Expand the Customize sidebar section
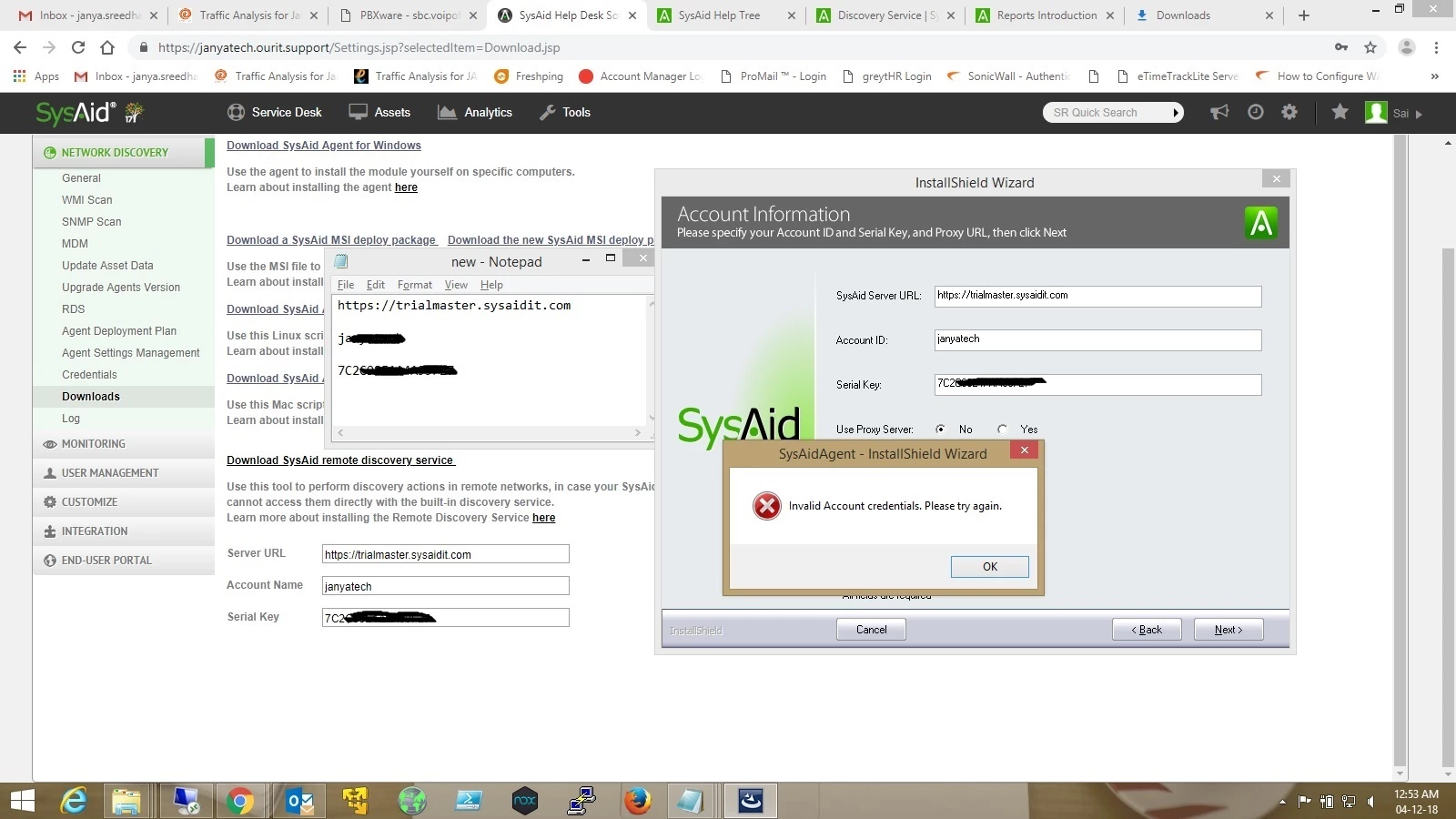This screenshot has height=819, width=1456. tap(124, 502)
